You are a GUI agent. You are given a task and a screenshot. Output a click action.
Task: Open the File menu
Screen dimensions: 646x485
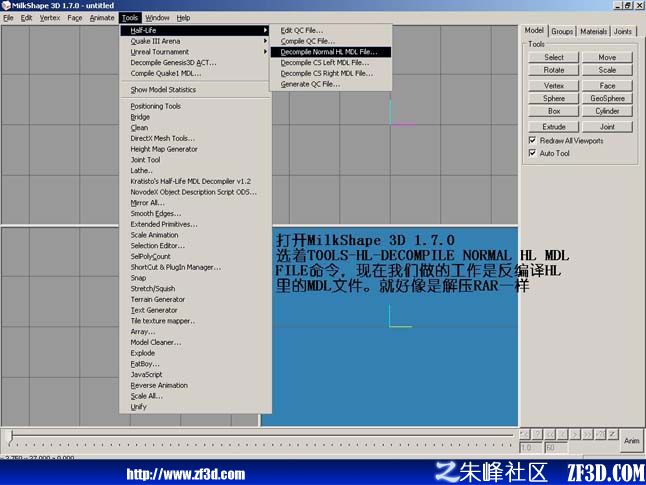(8, 18)
